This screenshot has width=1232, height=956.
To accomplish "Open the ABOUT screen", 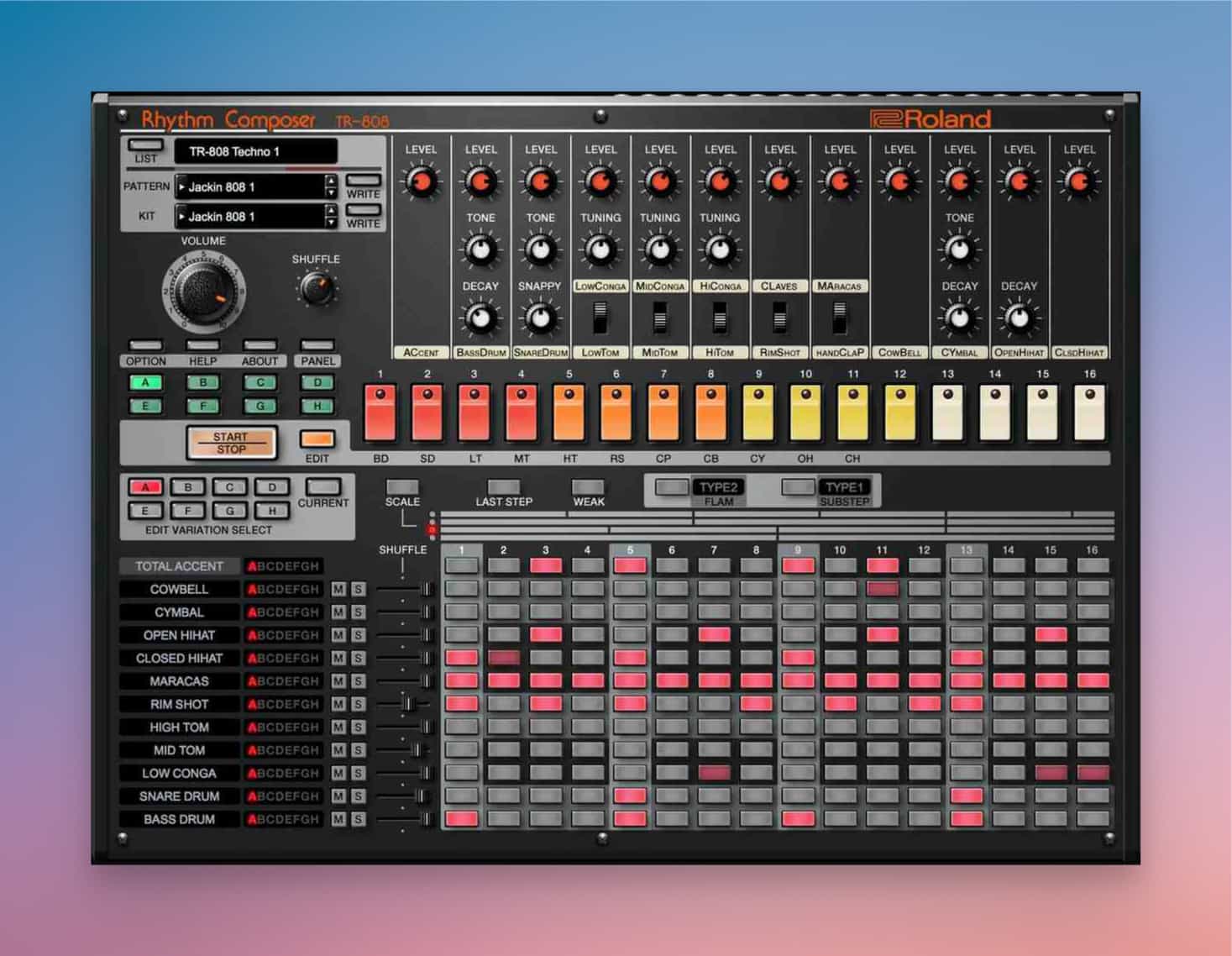I will (260, 345).
